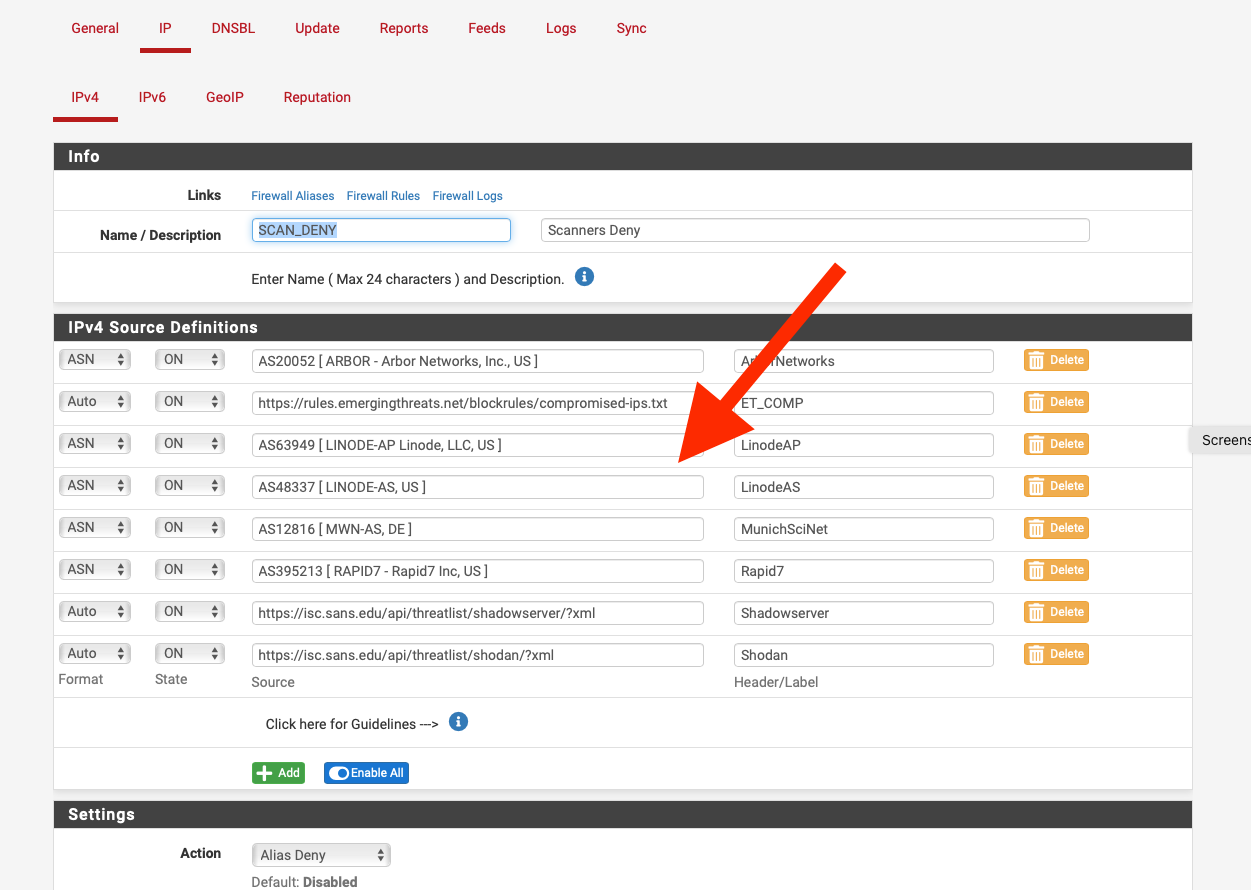Image resolution: width=1251 pixels, height=890 pixels.
Task: Change the State dropdown for MunichSciNet row
Action: tap(190, 527)
